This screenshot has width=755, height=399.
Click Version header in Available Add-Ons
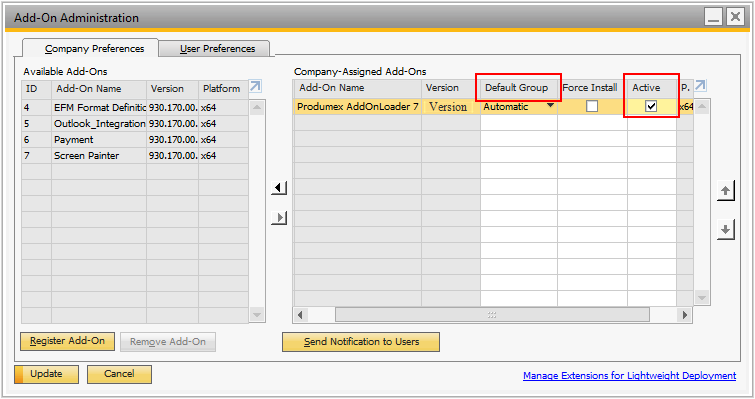(172, 89)
